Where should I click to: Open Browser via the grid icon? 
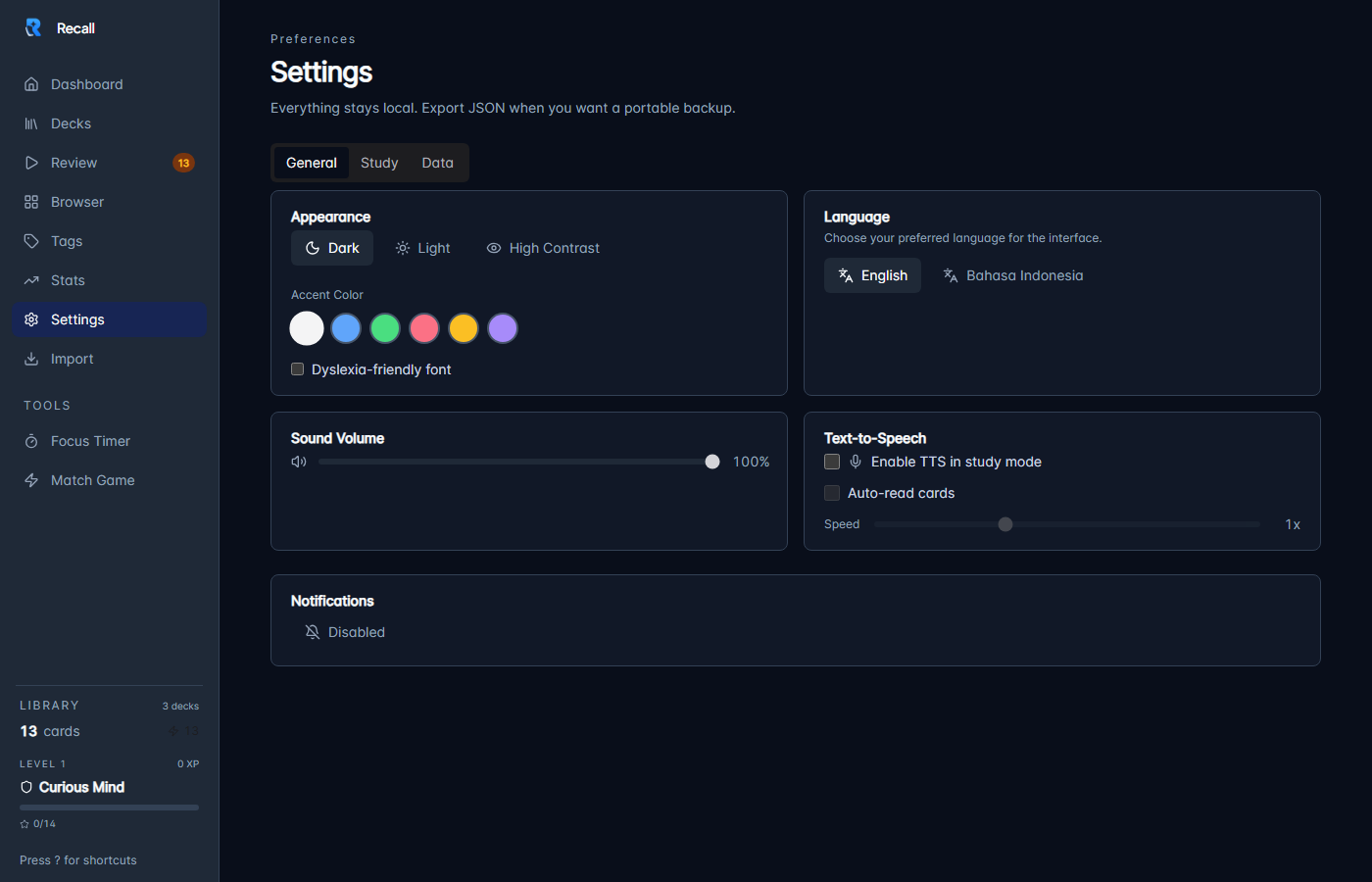31,202
